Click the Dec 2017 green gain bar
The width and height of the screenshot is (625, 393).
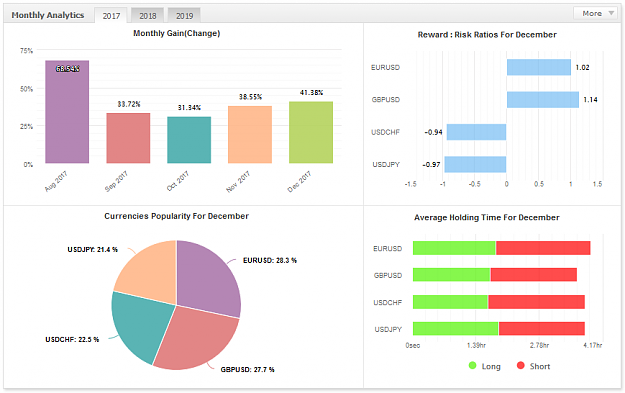click(x=311, y=132)
